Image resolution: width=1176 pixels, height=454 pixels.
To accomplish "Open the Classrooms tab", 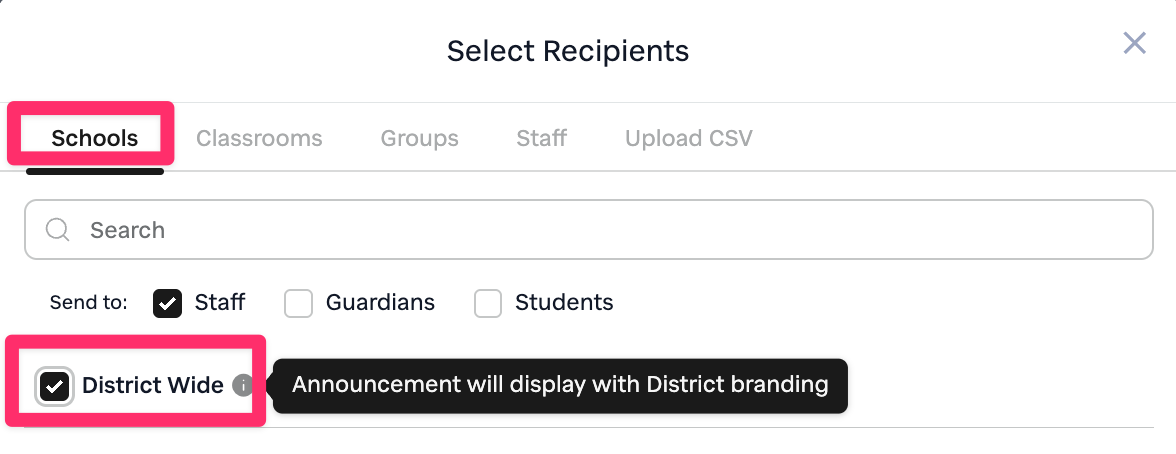I will pos(259,138).
